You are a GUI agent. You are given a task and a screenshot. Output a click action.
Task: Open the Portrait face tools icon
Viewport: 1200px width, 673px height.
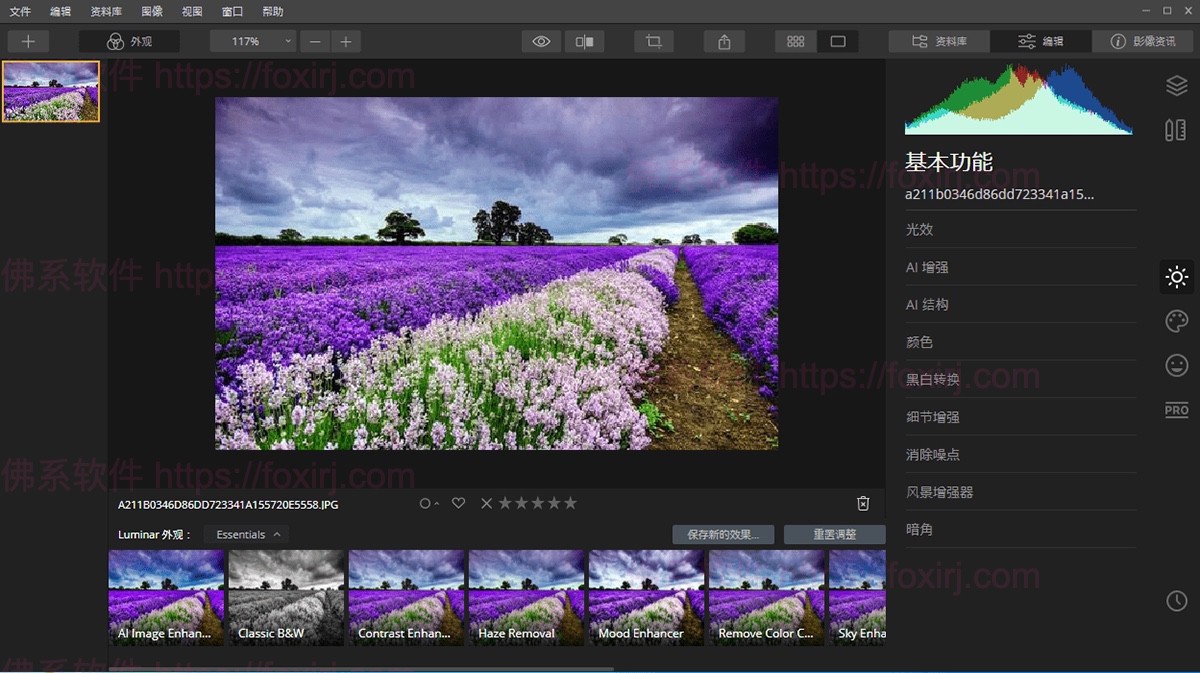point(1176,365)
